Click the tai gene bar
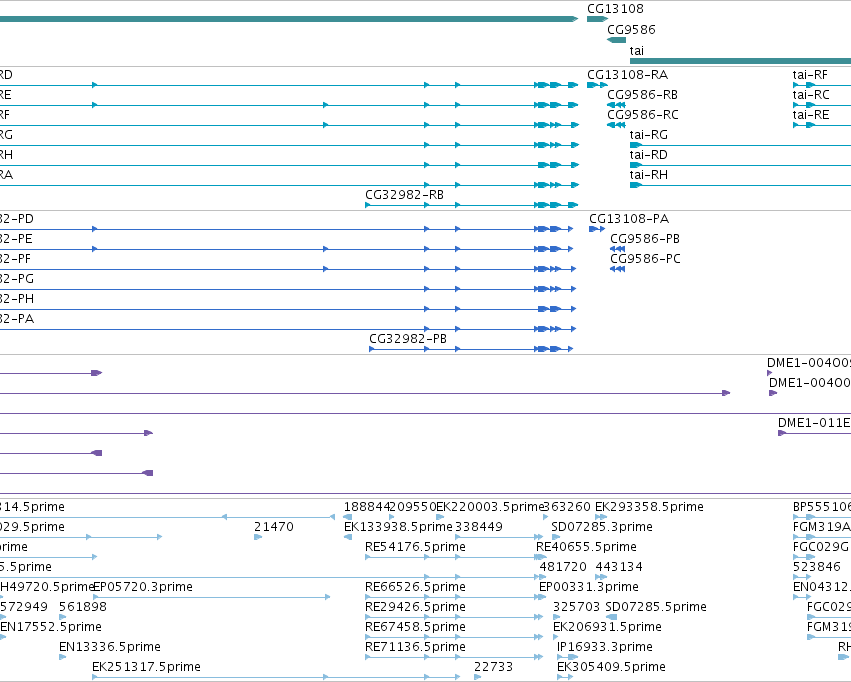Viewport: 851px width, 682px height. 740,61
